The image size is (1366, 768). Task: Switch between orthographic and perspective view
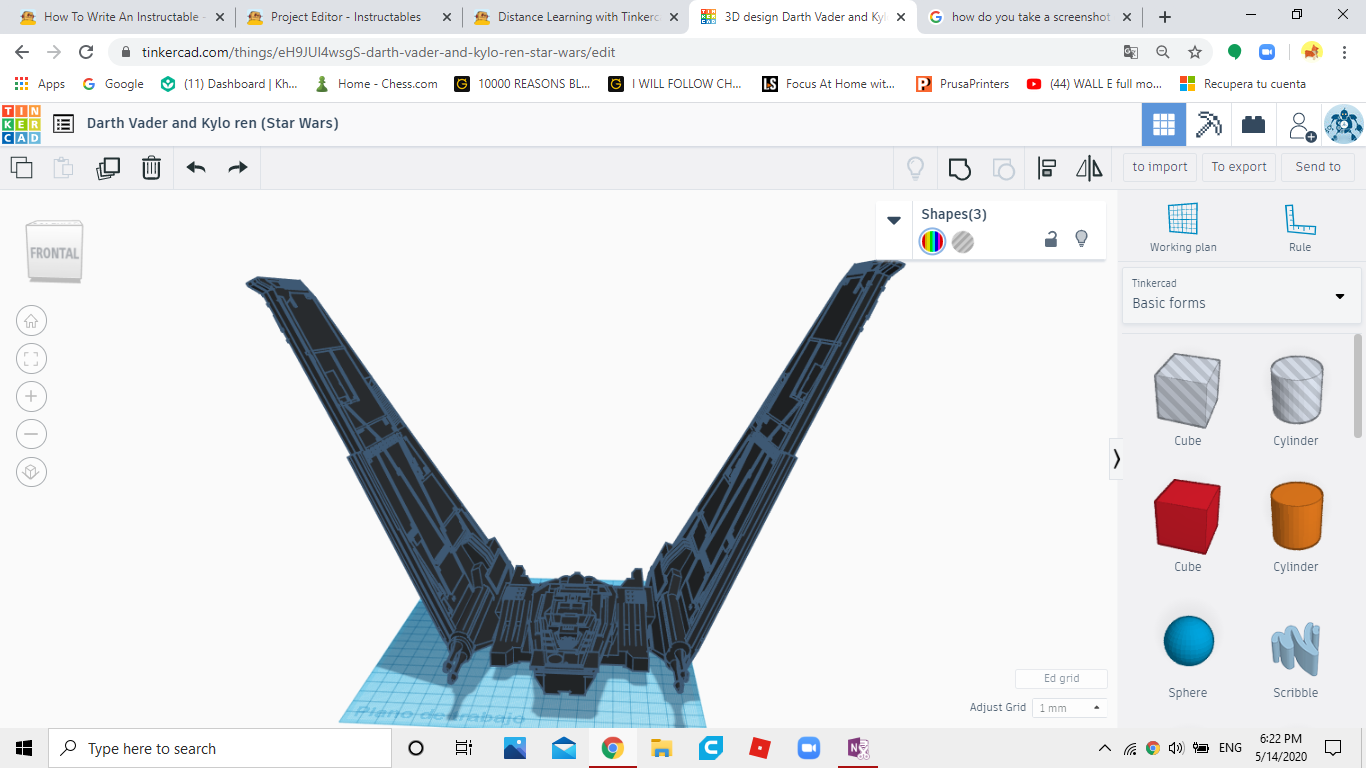point(31,472)
